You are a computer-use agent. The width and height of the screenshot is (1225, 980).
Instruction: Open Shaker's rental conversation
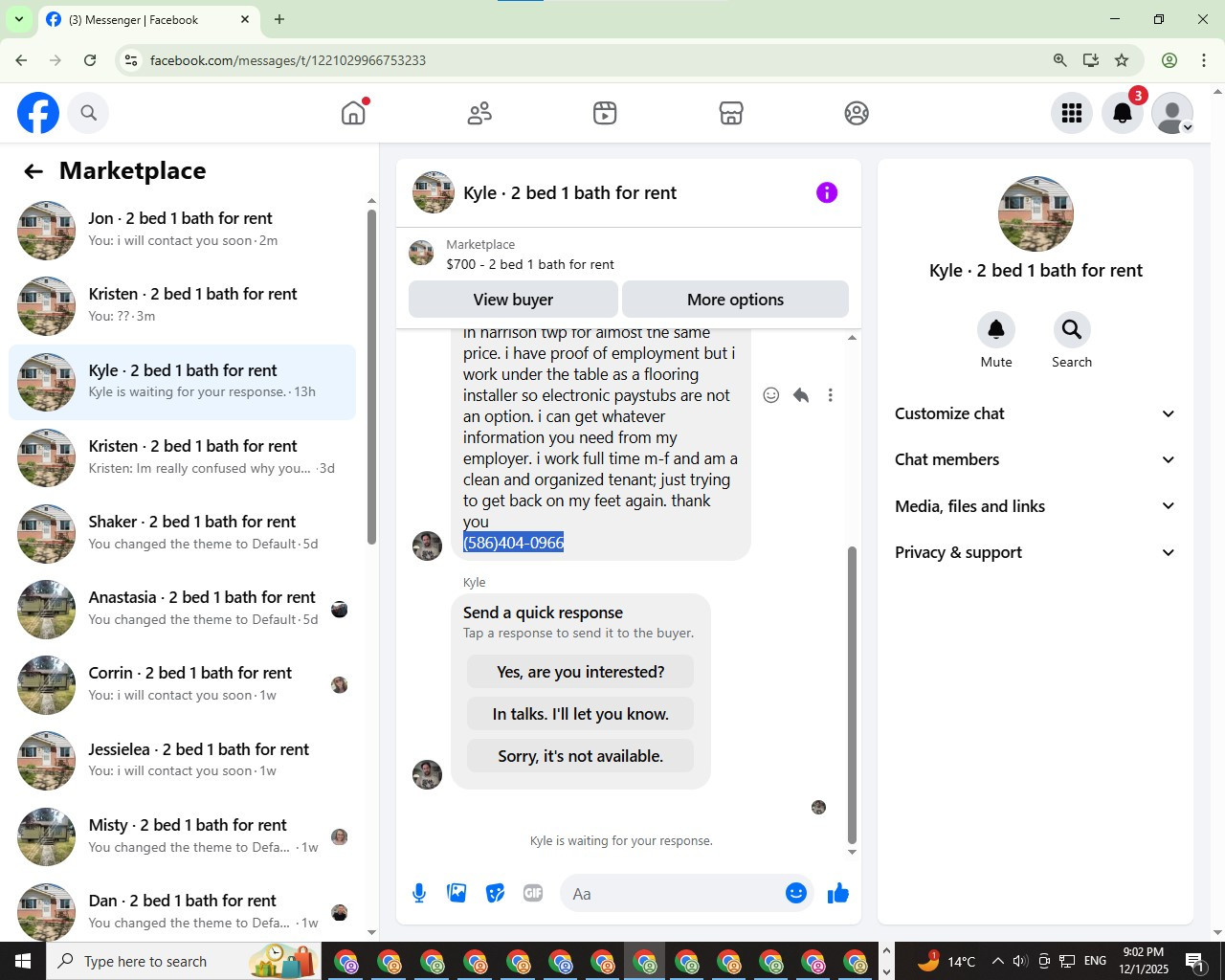tap(182, 533)
